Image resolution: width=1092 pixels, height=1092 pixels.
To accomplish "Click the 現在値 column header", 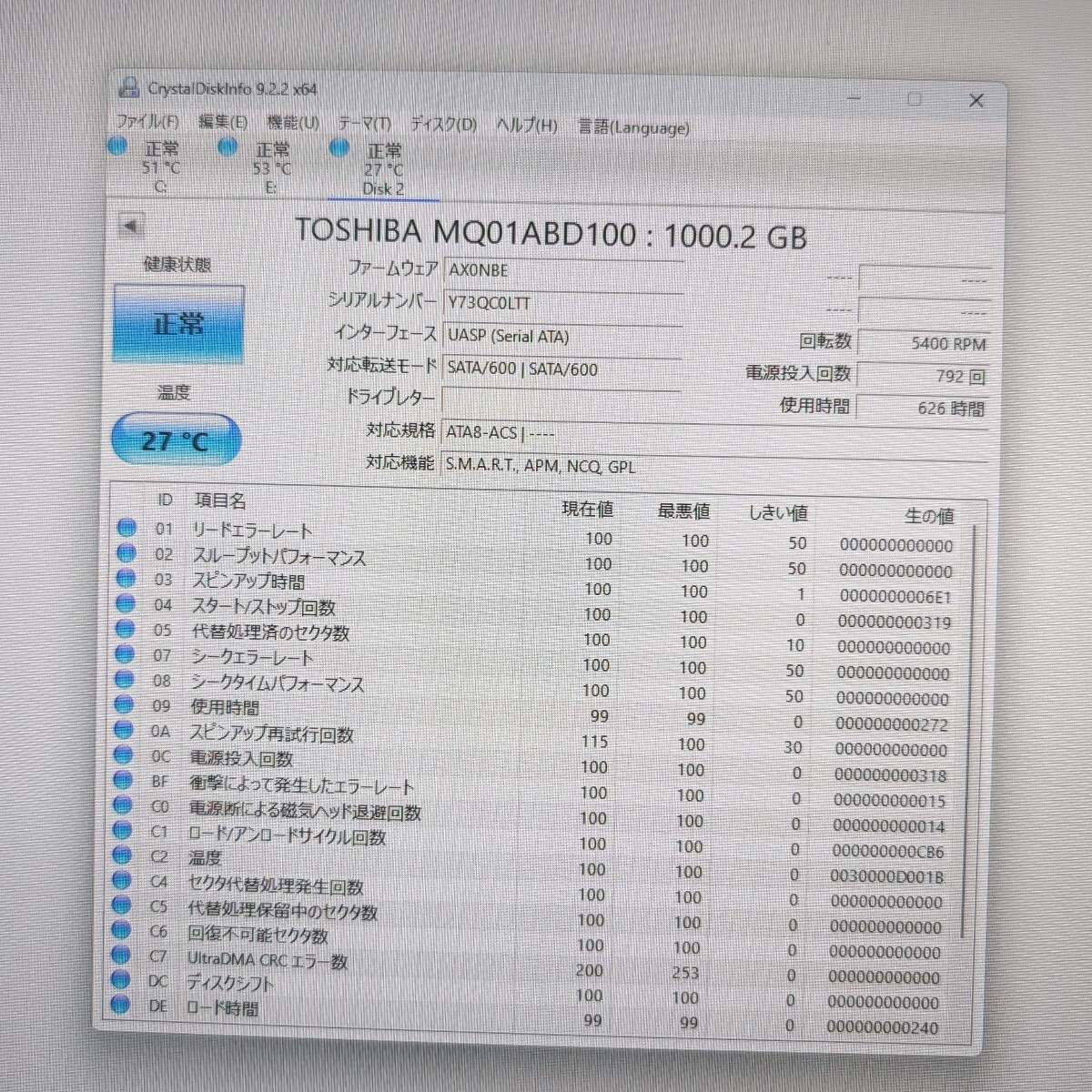I will (588, 509).
